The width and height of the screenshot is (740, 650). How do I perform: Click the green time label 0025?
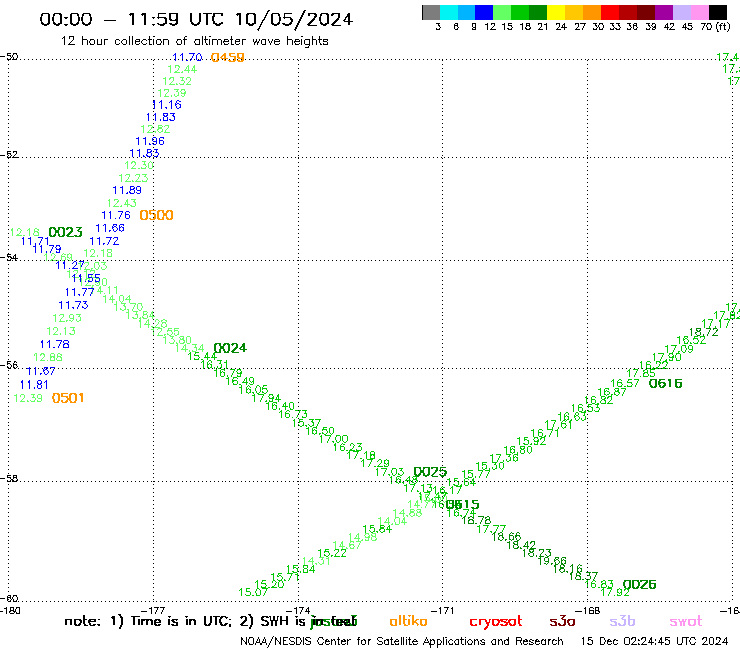430,472
